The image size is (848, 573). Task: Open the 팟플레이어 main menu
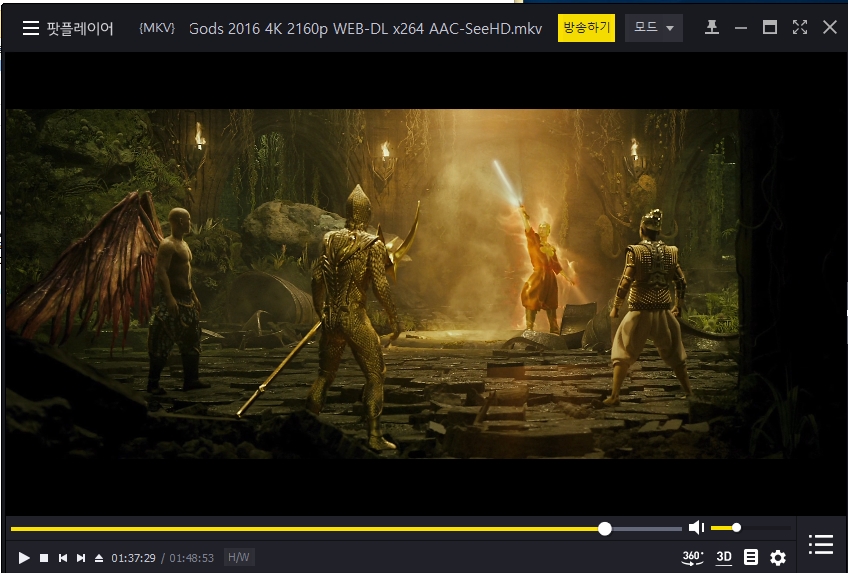click(67, 28)
